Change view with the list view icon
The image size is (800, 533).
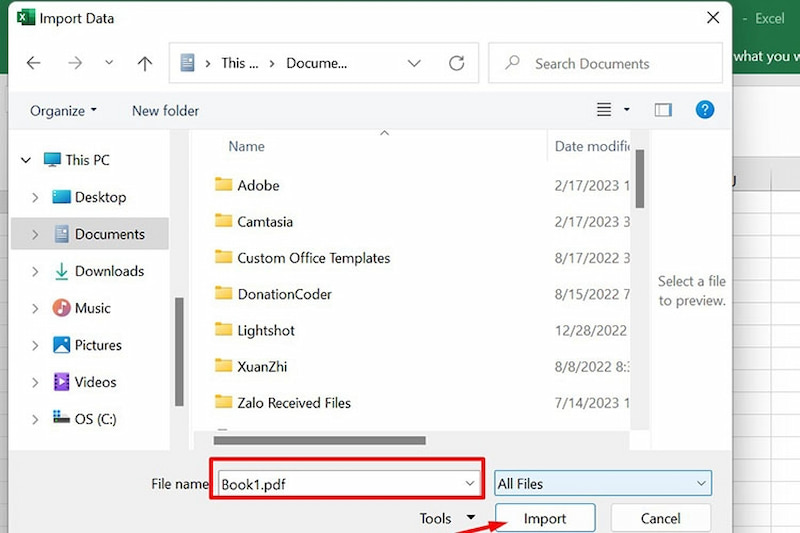coord(604,110)
